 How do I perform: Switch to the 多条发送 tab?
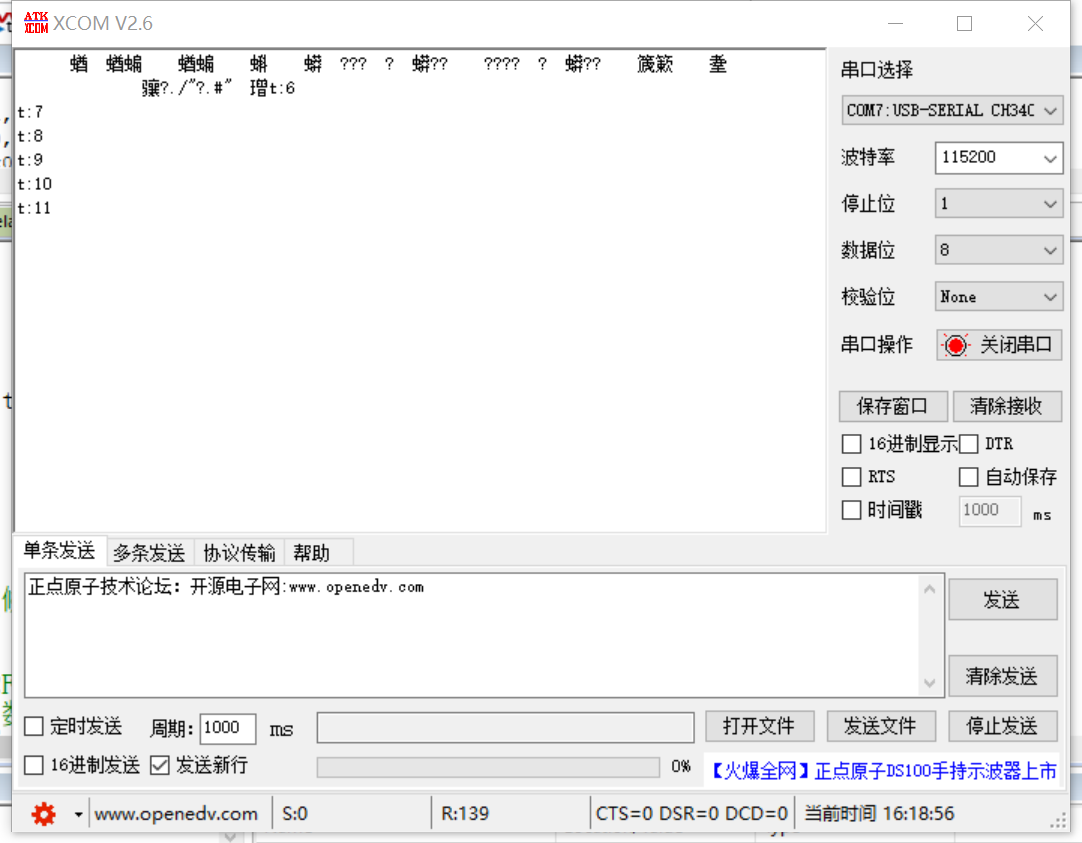point(148,551)
